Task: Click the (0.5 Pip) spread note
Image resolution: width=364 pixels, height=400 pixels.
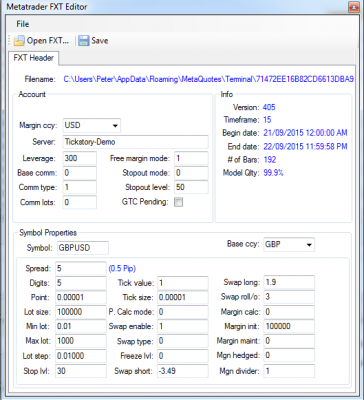Action: point(122,269)
